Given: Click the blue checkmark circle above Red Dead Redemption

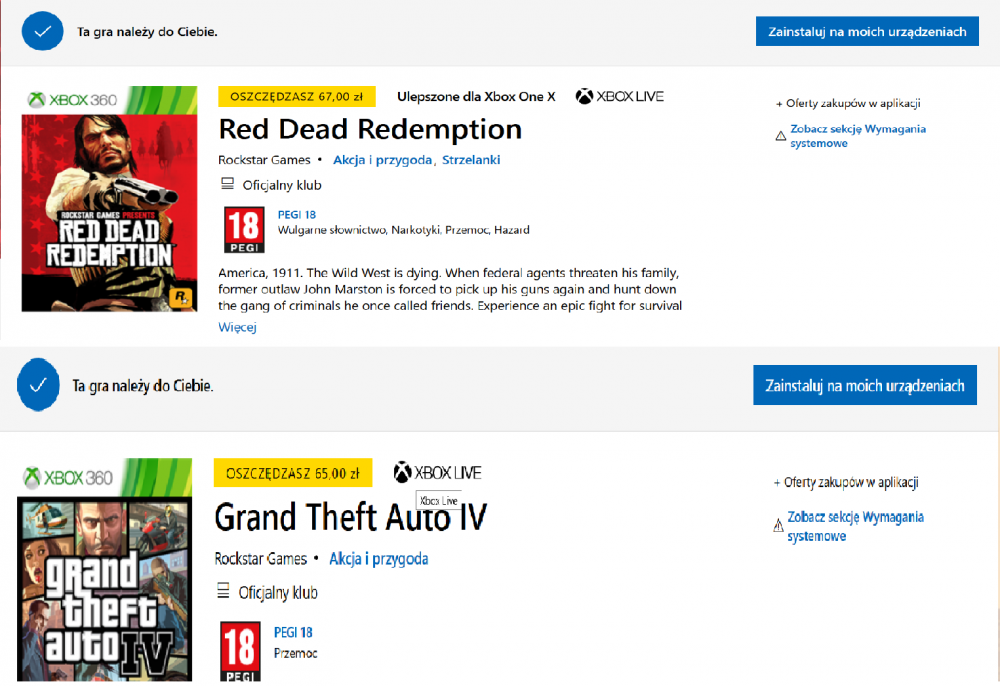Looking at the screenshot, I should pyautogui.click(x=42, y=31).
